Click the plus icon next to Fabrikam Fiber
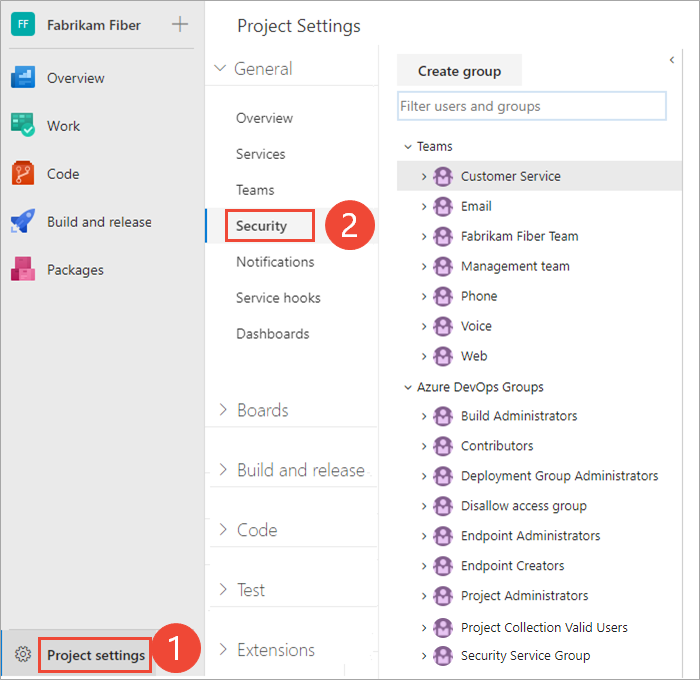This screenshot has width=700, height=689. 180,24
